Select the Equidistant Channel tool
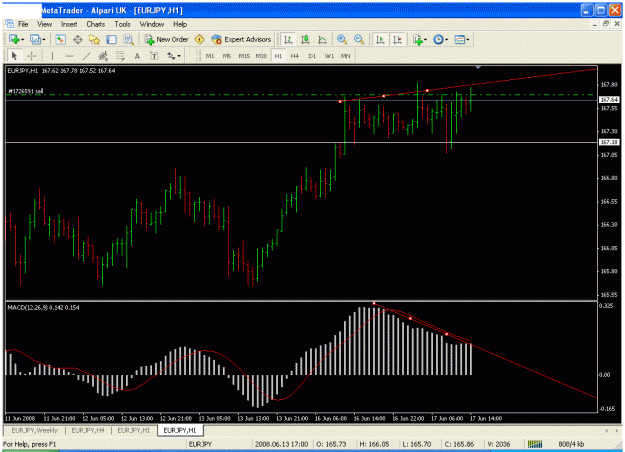The width and height of the screenshot is (625, 452). 103,56
